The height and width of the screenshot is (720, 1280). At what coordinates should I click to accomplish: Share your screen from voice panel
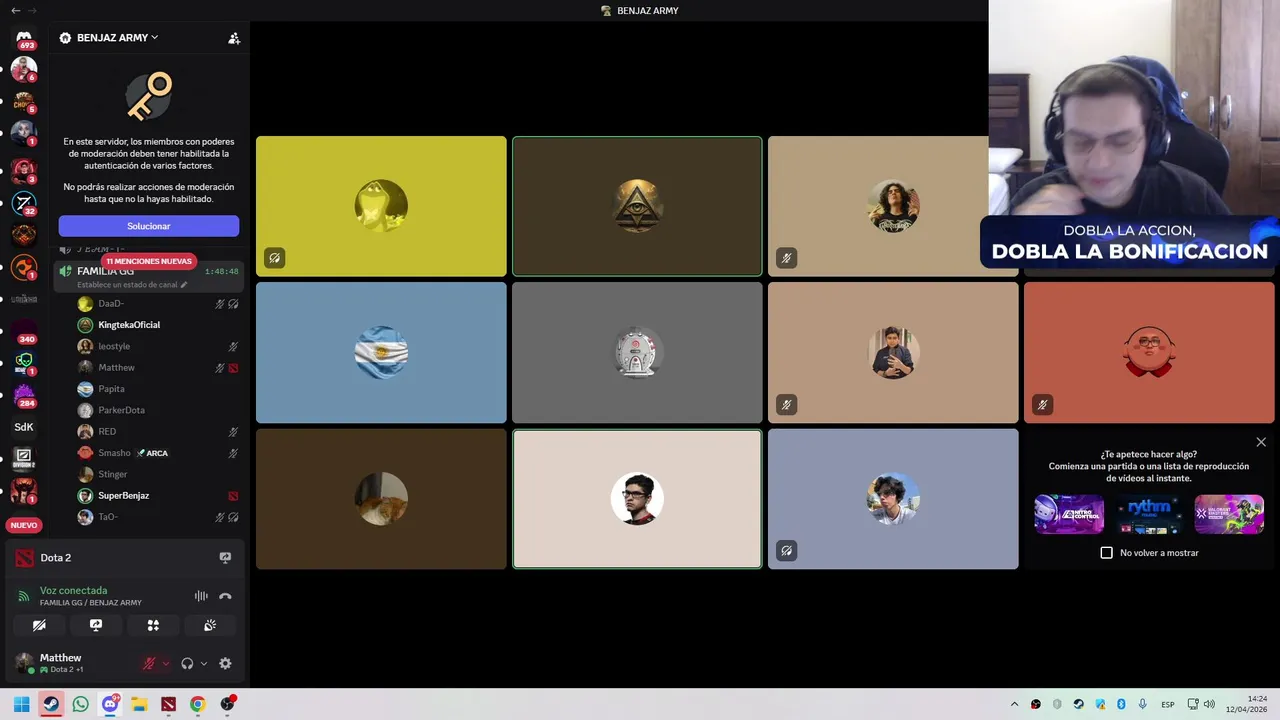96,625
